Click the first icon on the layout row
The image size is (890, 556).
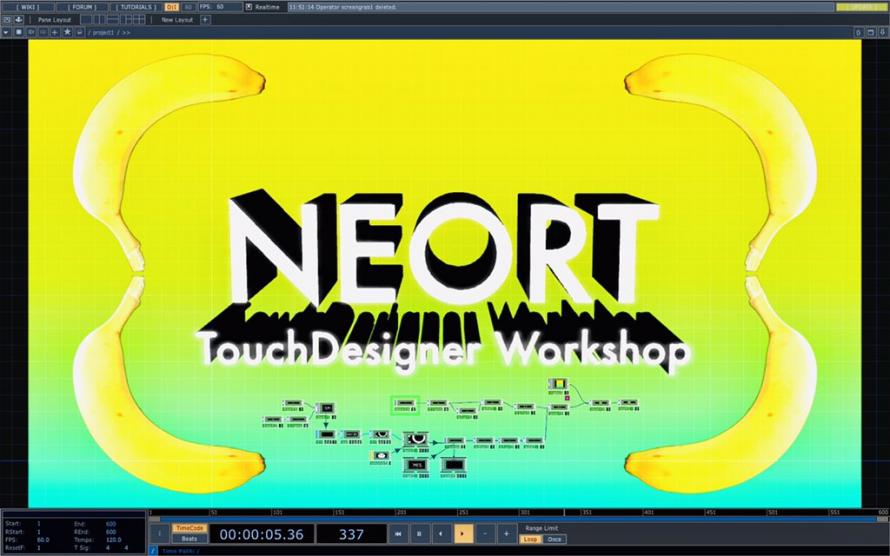[7, 20]
